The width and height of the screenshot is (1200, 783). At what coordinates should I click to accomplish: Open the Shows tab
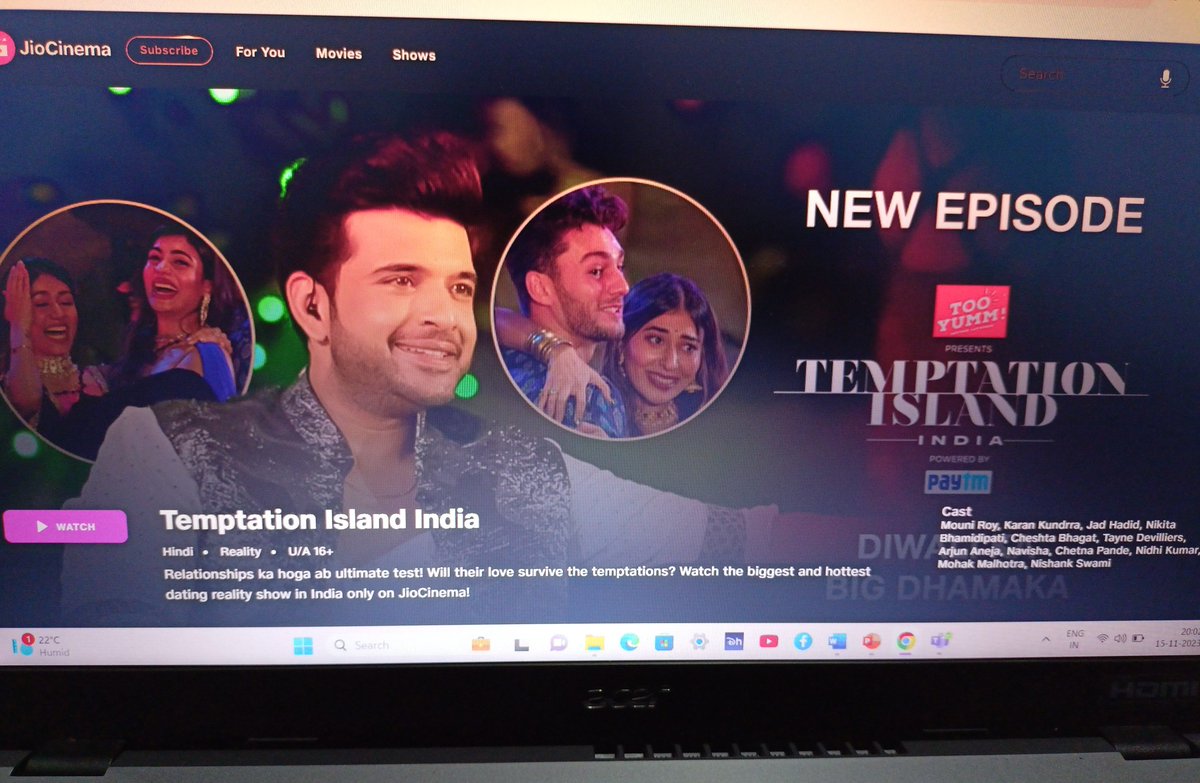[414, 55]
